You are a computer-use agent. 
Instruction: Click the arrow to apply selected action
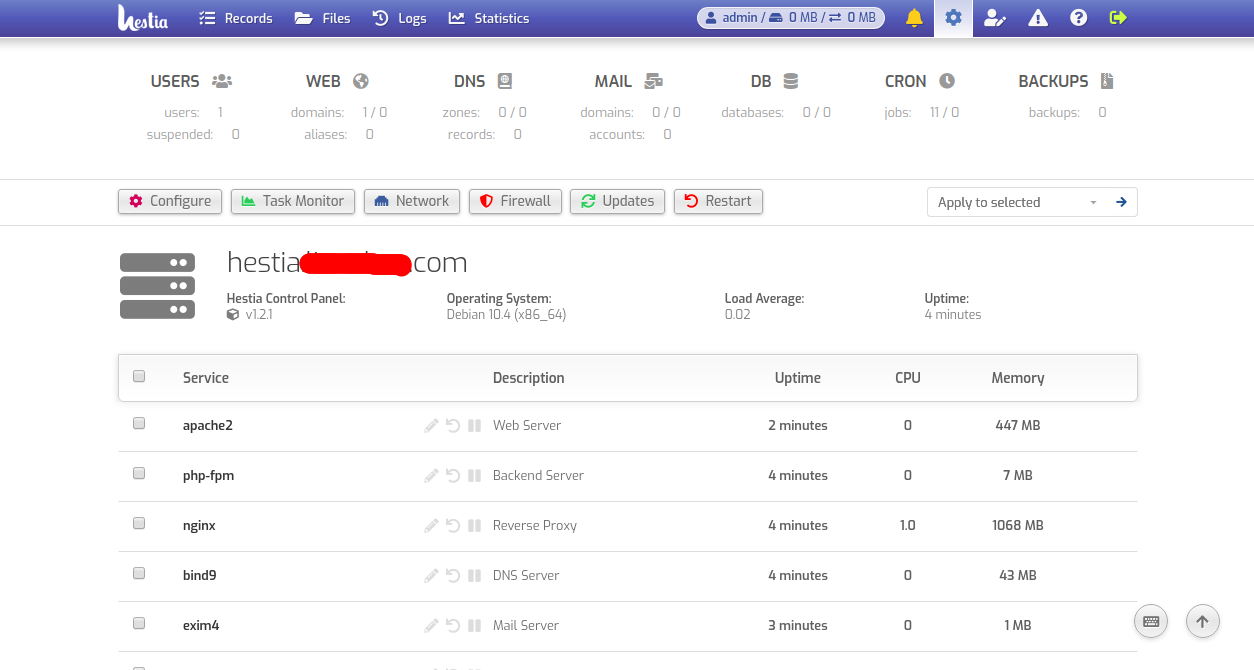[1121, 202]
